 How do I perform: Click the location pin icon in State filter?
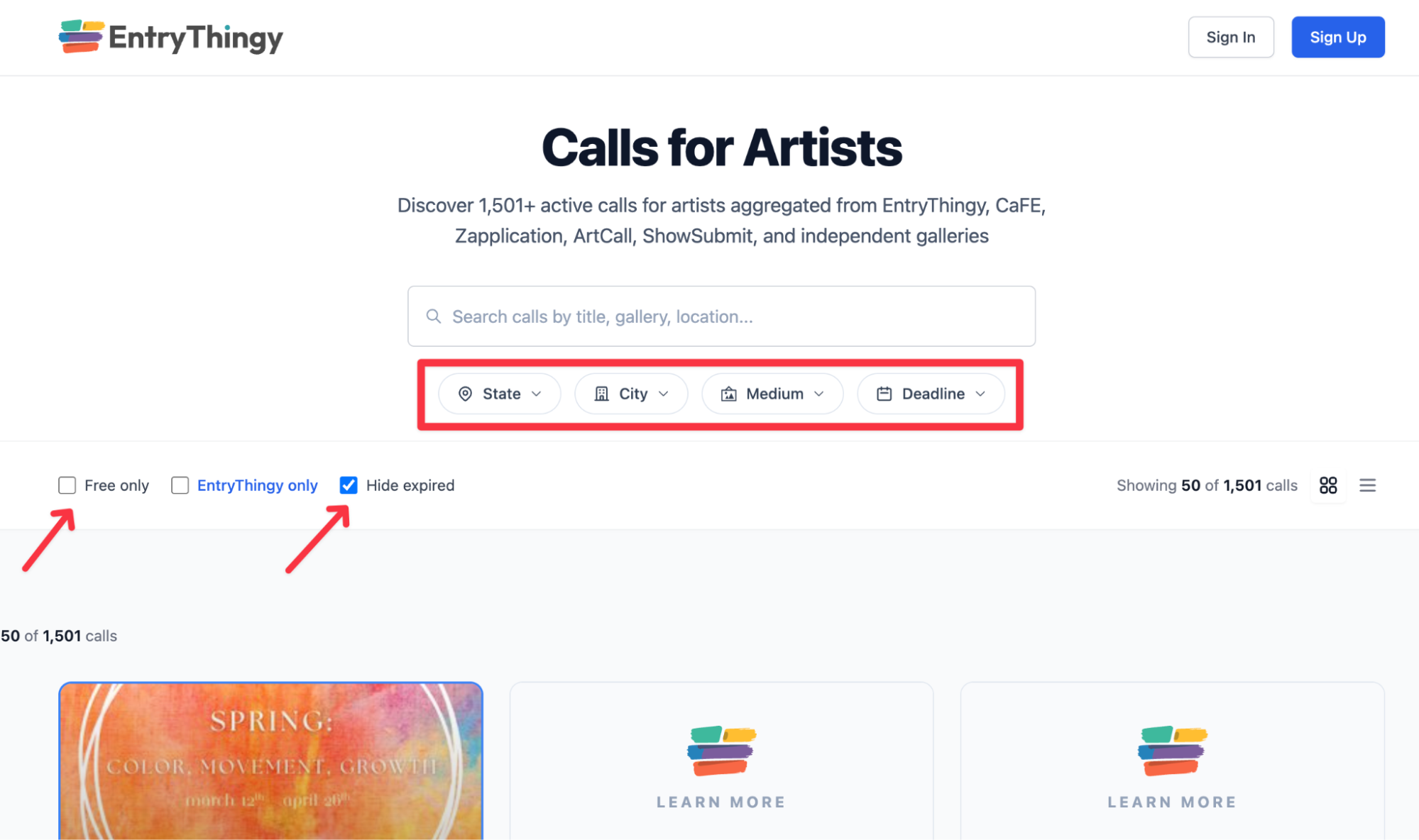[466, 393]
